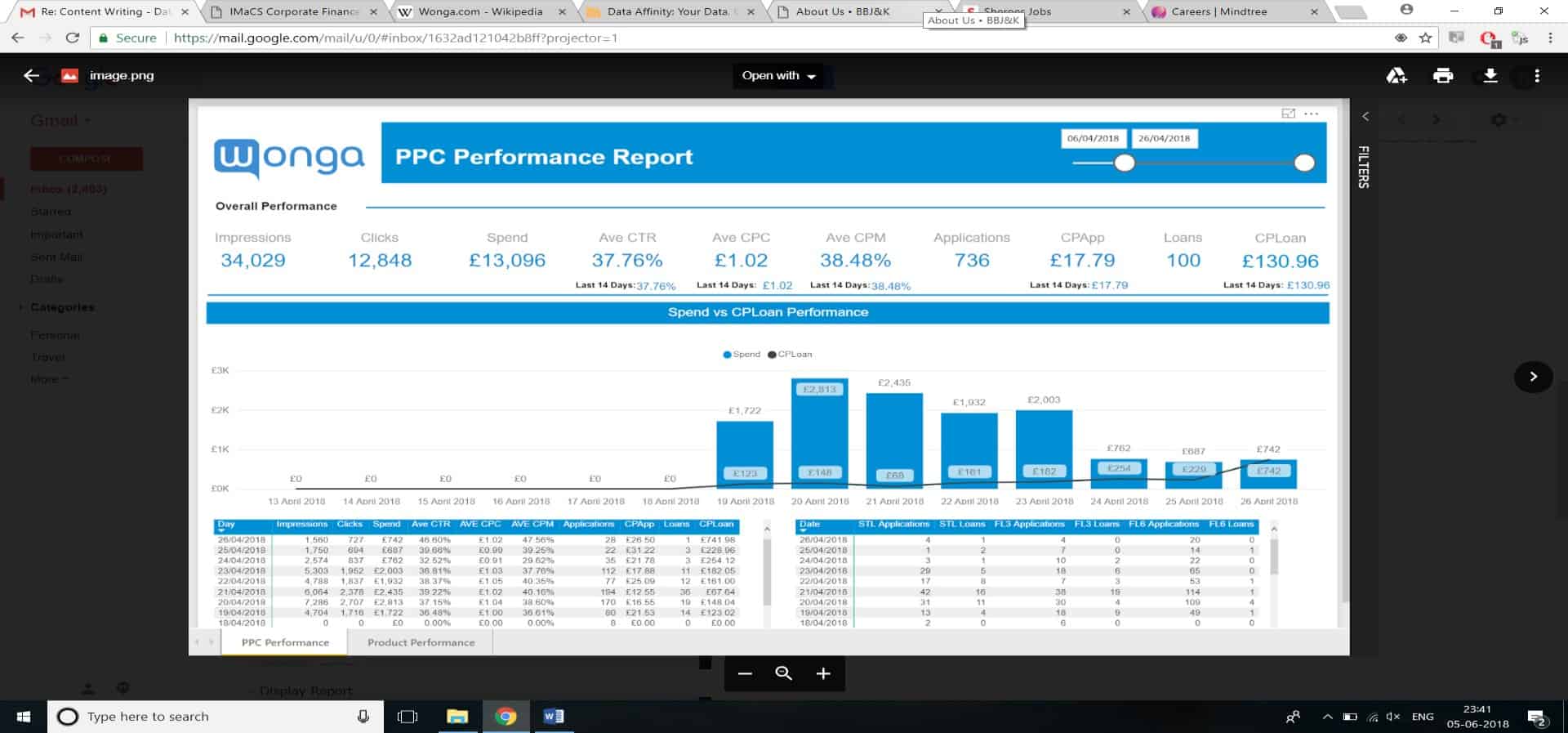Click the £2,813 bar for 20 April 2018
Screen dimensions: 1568x733
pyautogui.click(x=820, y=432)
